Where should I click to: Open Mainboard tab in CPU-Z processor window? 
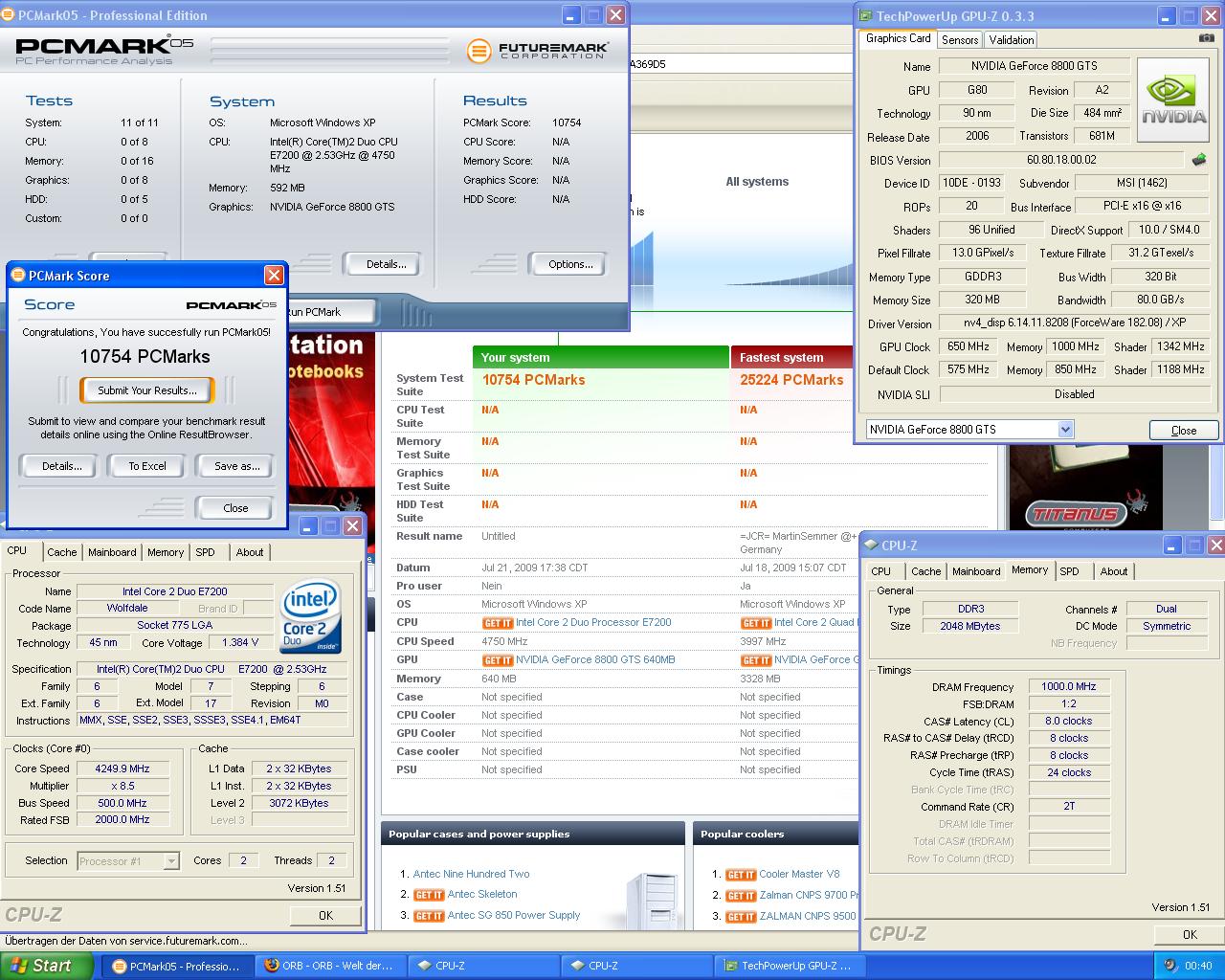(x=112, y=552)
